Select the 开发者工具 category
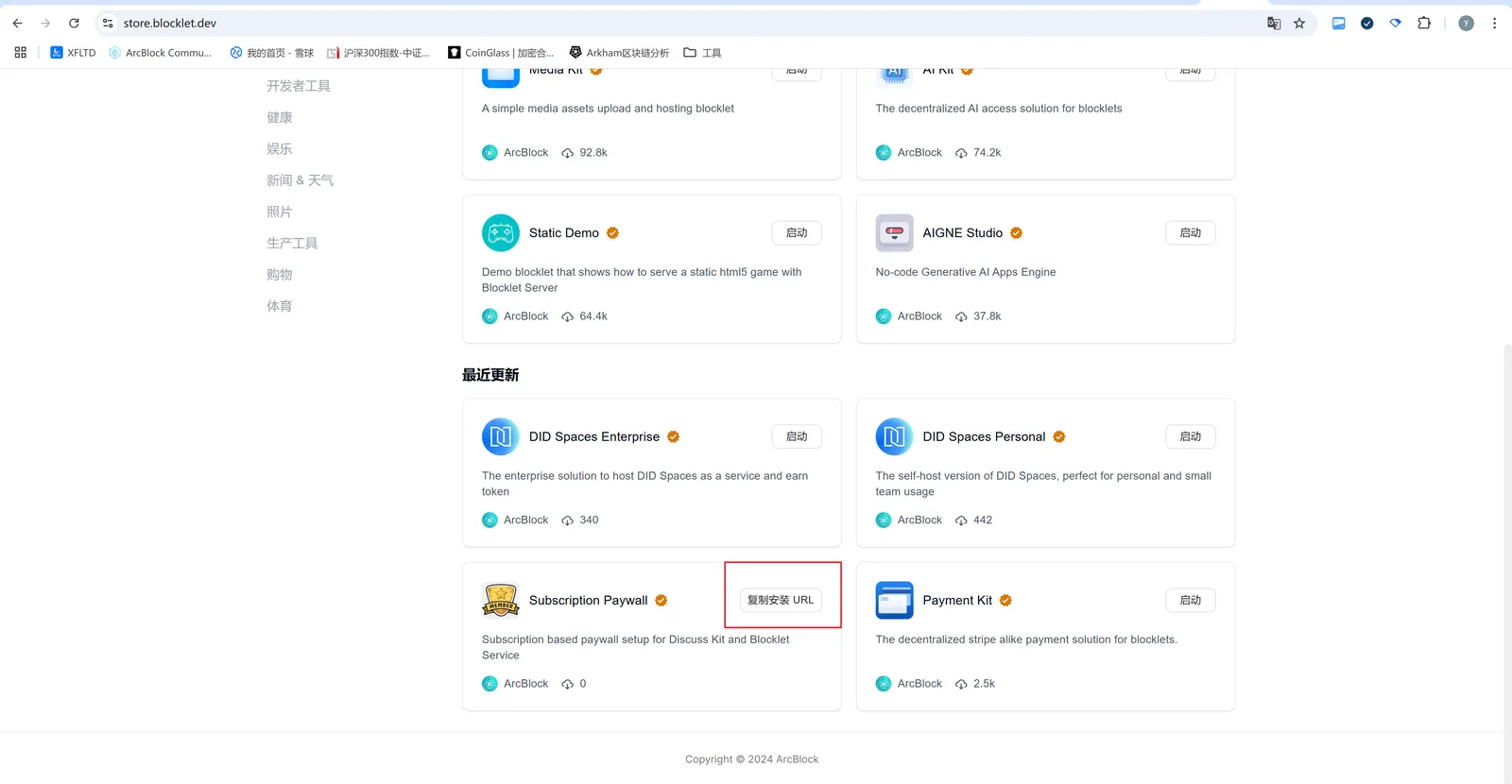 pos(299,86)
